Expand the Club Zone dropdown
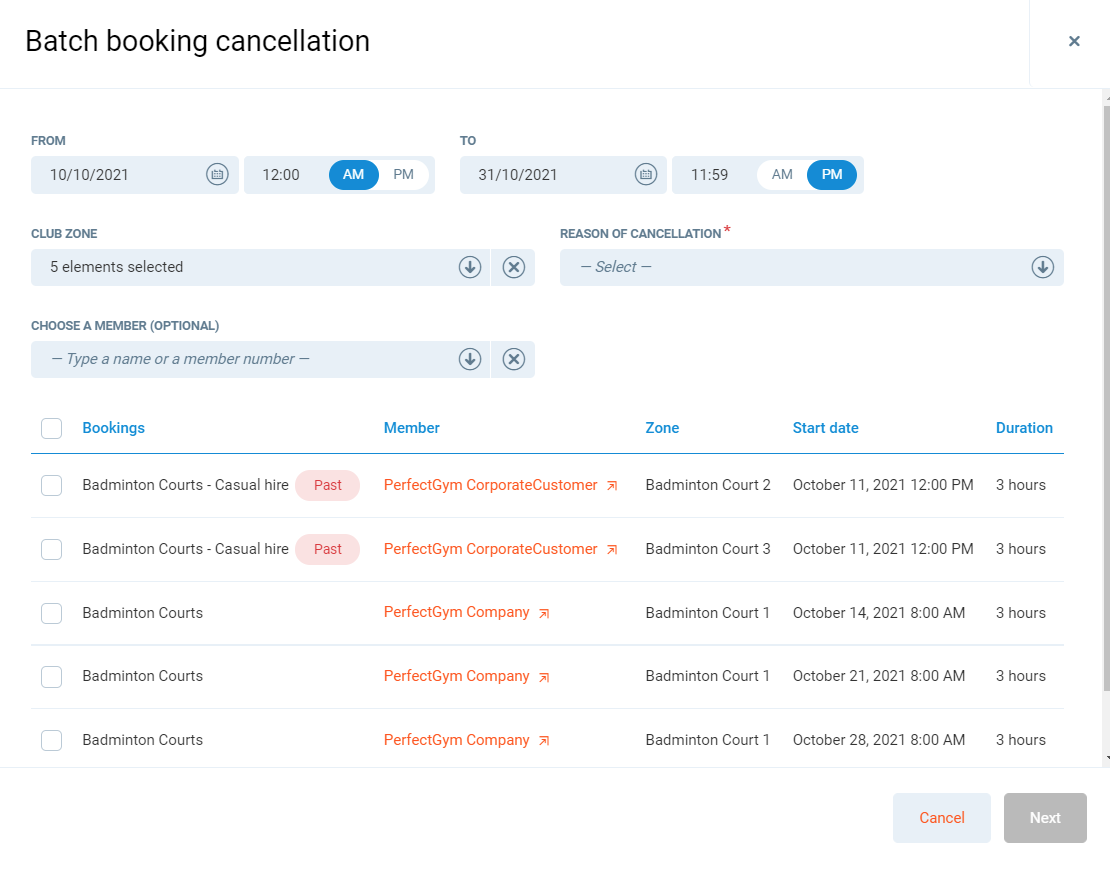Viewport: 1110px width, 869px height. 470,267
